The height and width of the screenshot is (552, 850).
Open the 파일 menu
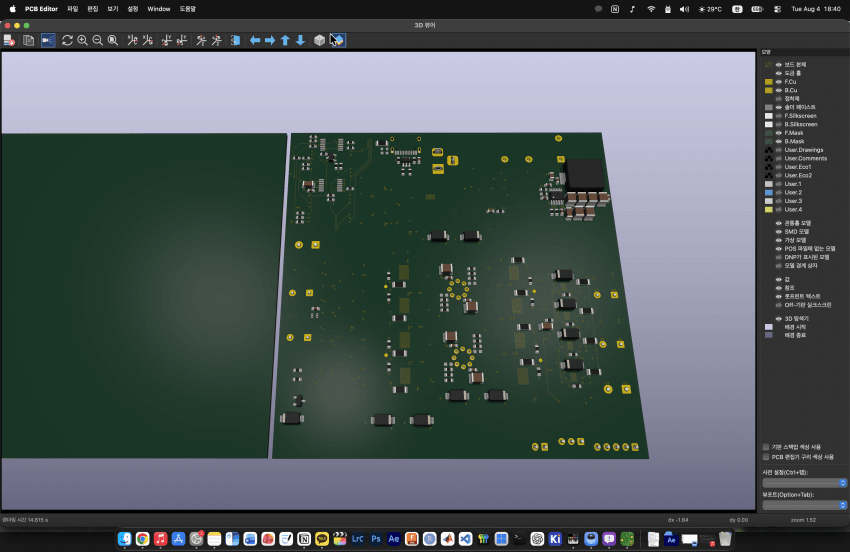(73, 9)
